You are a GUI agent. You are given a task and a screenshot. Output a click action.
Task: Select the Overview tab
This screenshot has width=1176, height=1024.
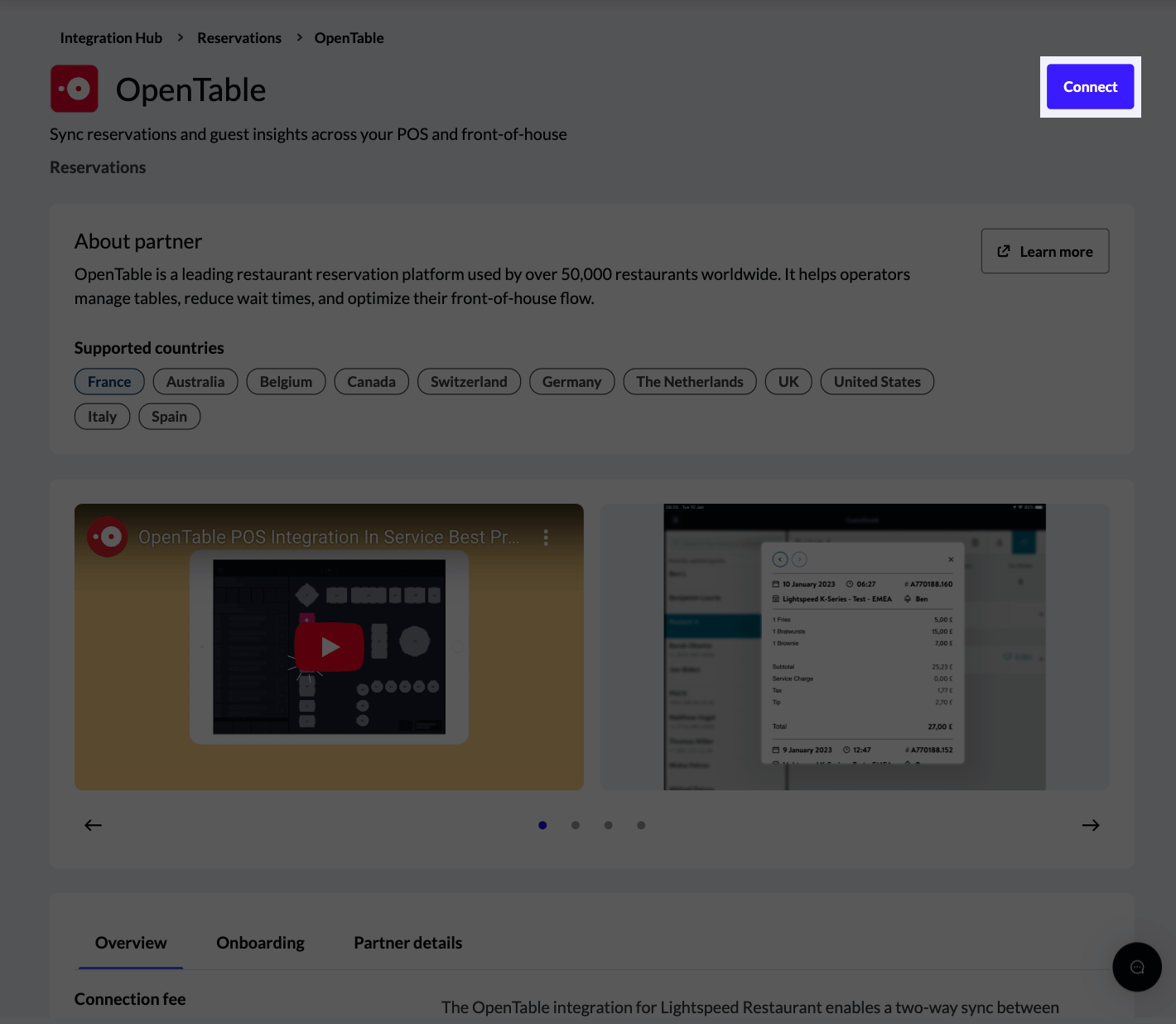point(130,942)
